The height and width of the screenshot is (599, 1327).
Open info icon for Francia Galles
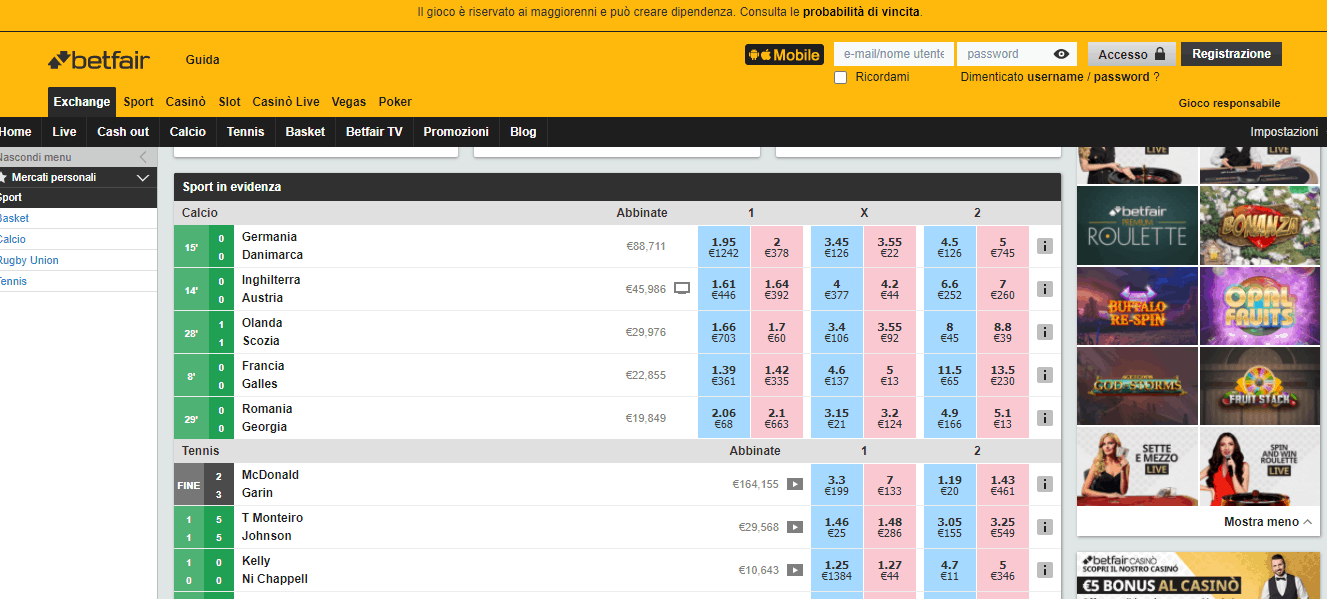pyautogui.click(x=1045, y=375)
